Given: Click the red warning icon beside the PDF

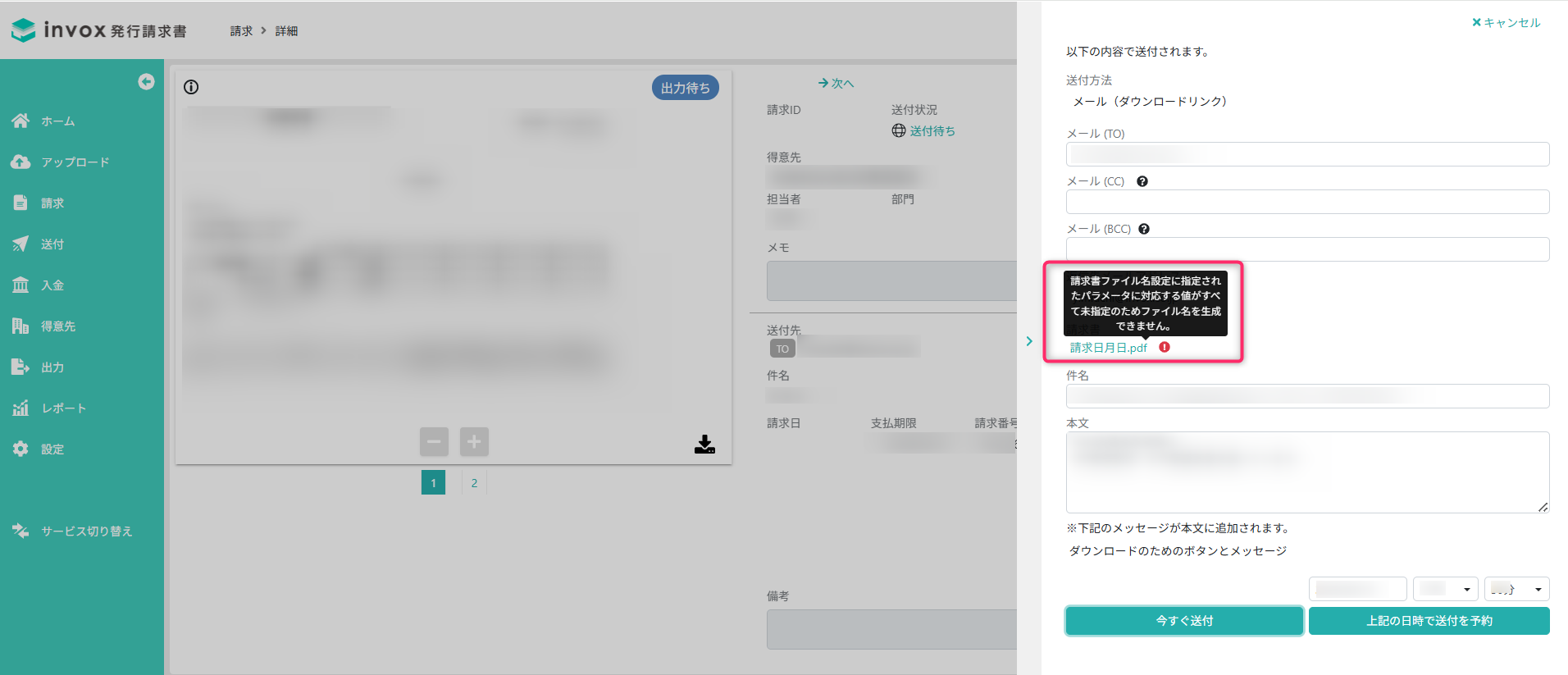Looking at the screenshot, I should (1165, 347).
